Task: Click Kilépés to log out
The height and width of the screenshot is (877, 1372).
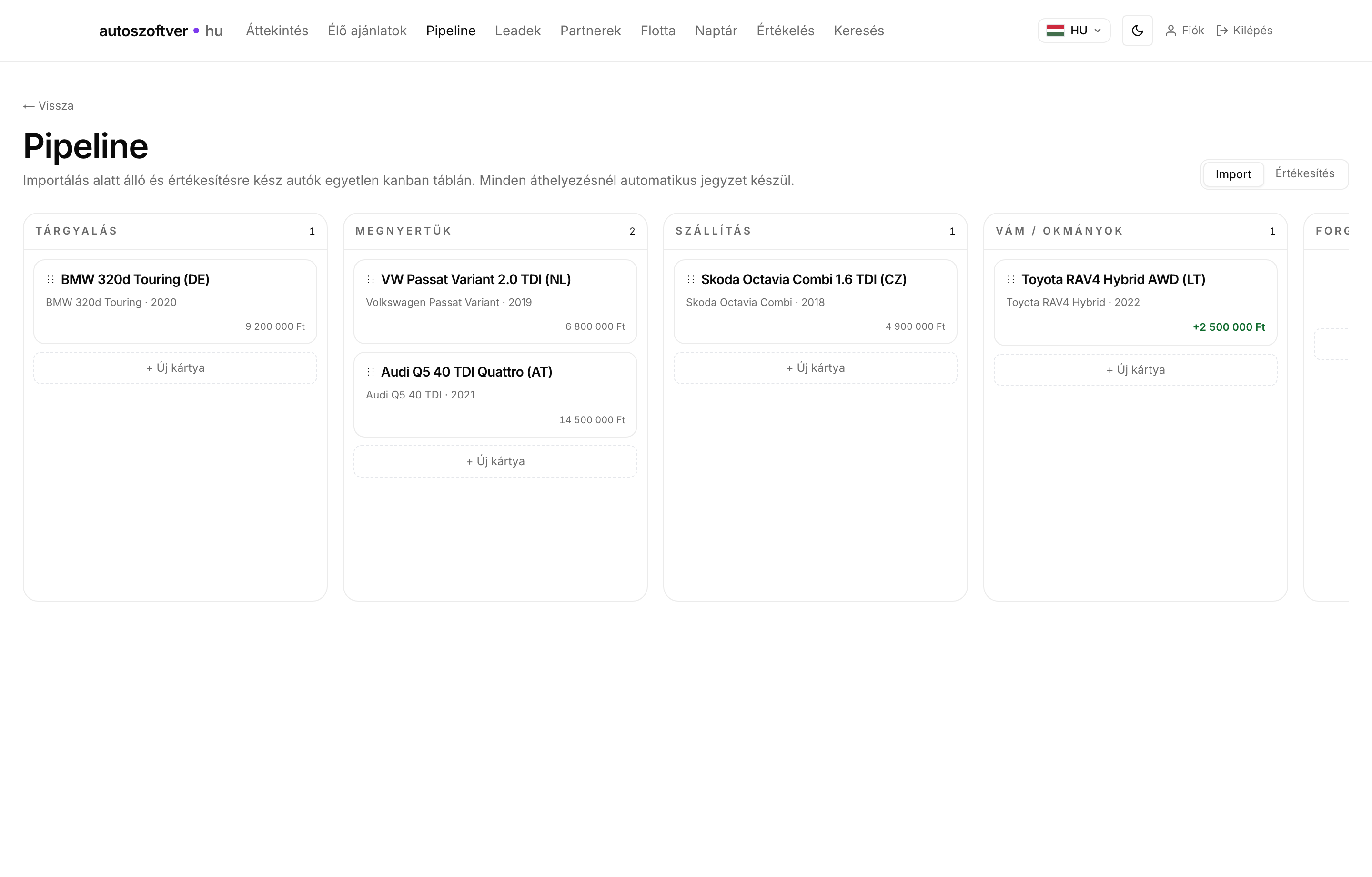Action: point(1244,30)
